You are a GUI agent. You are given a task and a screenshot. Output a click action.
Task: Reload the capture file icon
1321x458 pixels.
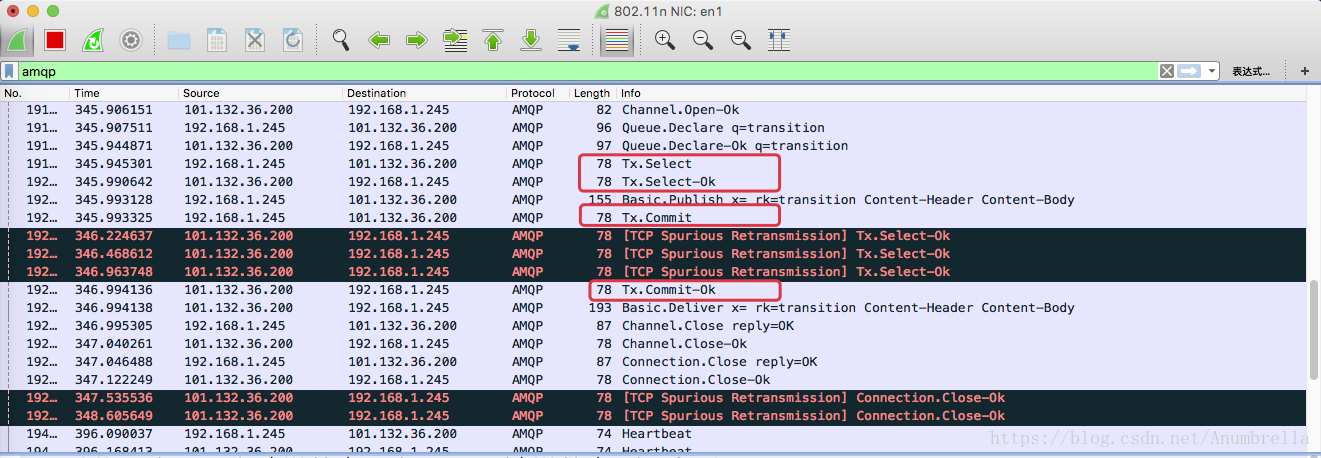tap(293, 40)
